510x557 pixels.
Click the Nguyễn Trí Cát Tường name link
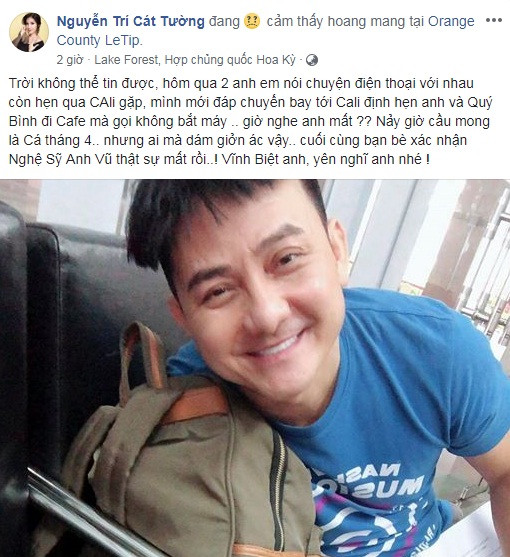131,21
